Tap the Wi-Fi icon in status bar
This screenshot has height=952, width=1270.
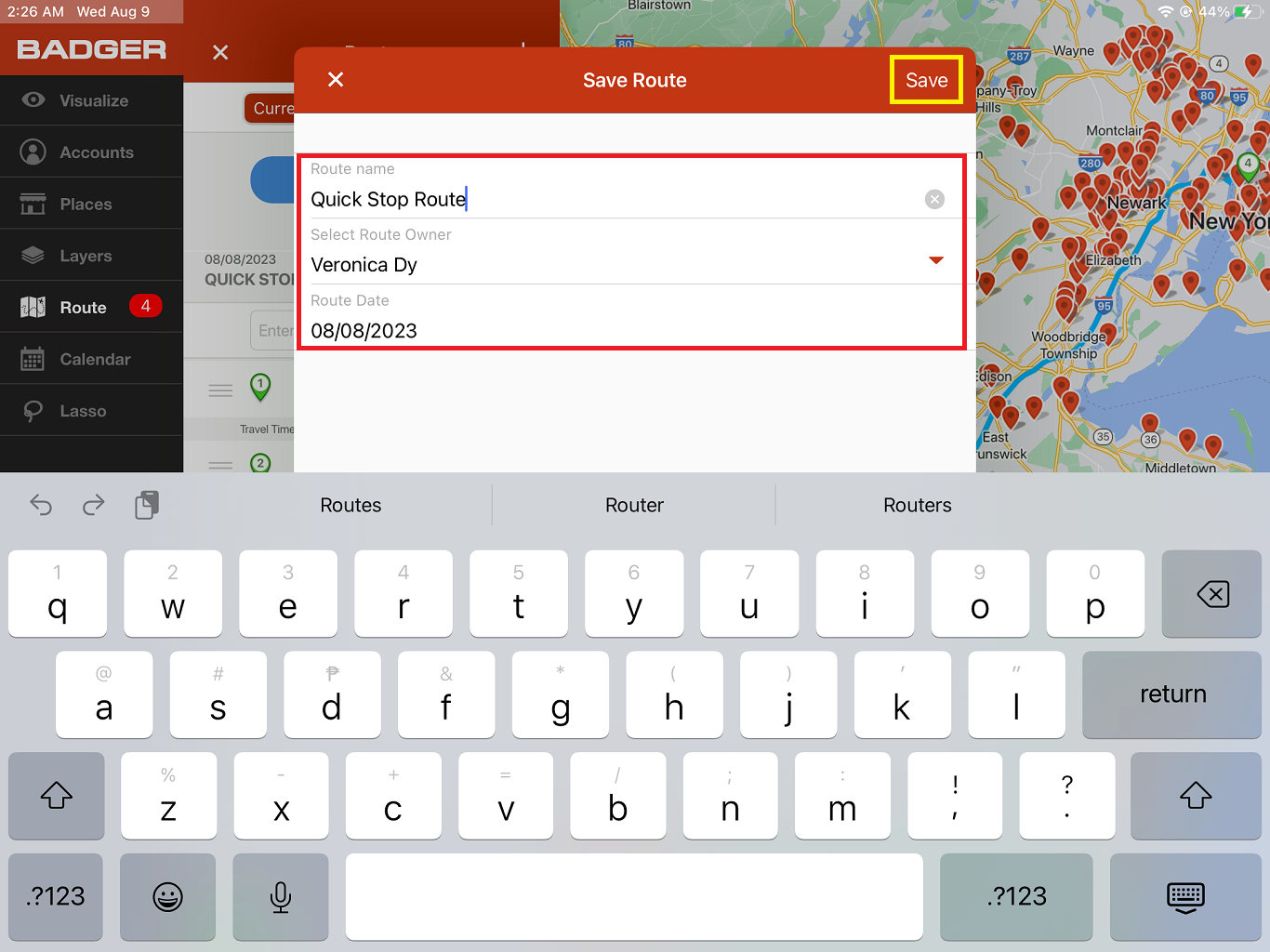coord(1165,12)
